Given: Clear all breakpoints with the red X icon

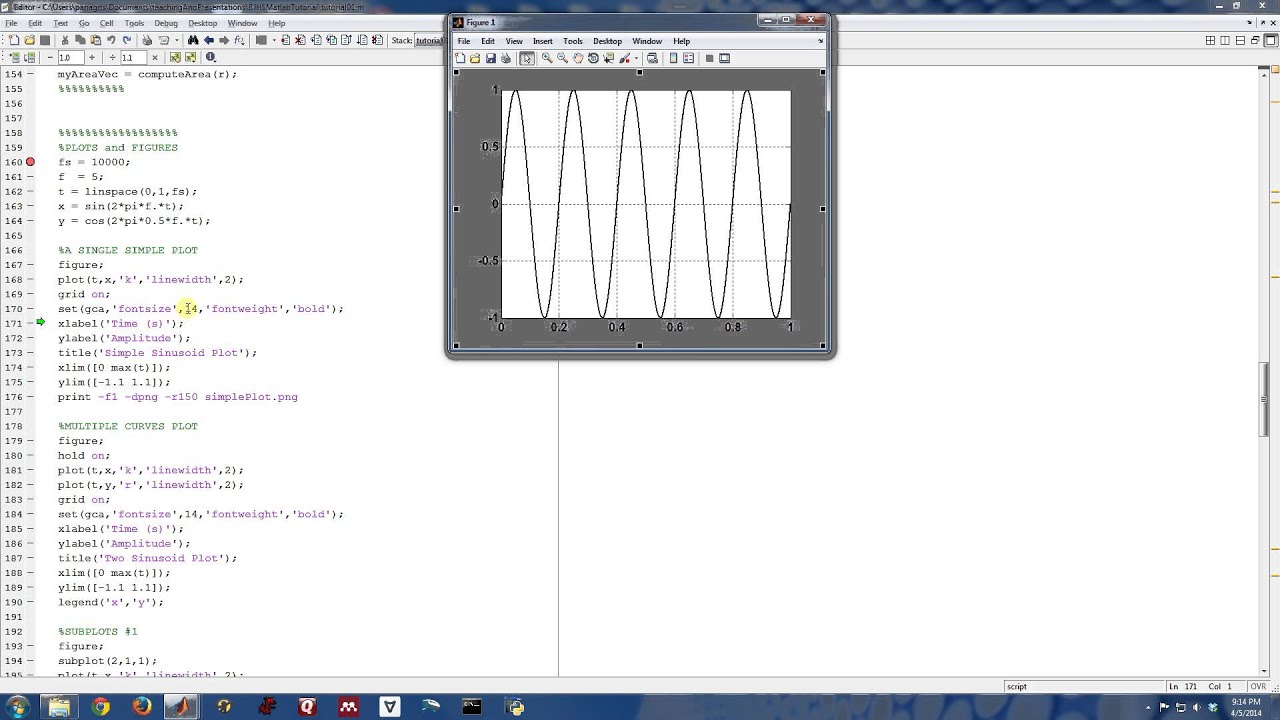Looking at the screenshot, I should point(300,40).
